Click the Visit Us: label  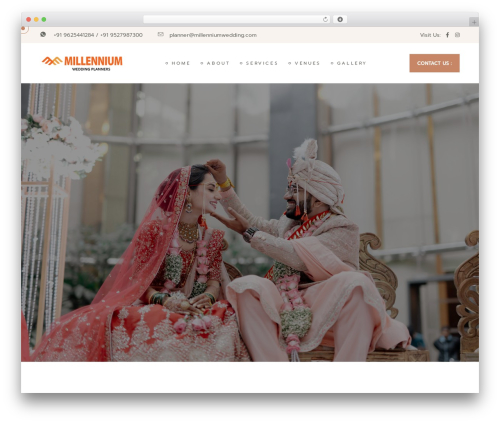click(x=430, y=35)
